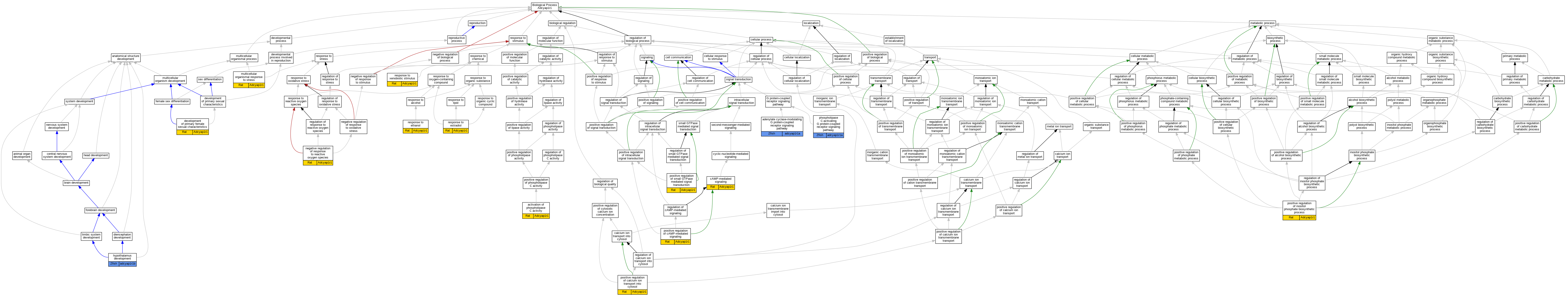The height and width of the screenshot is (297, 1568).
Task: Click the 'regulation of biological quality' node
Action: click(x=605, y=183)
